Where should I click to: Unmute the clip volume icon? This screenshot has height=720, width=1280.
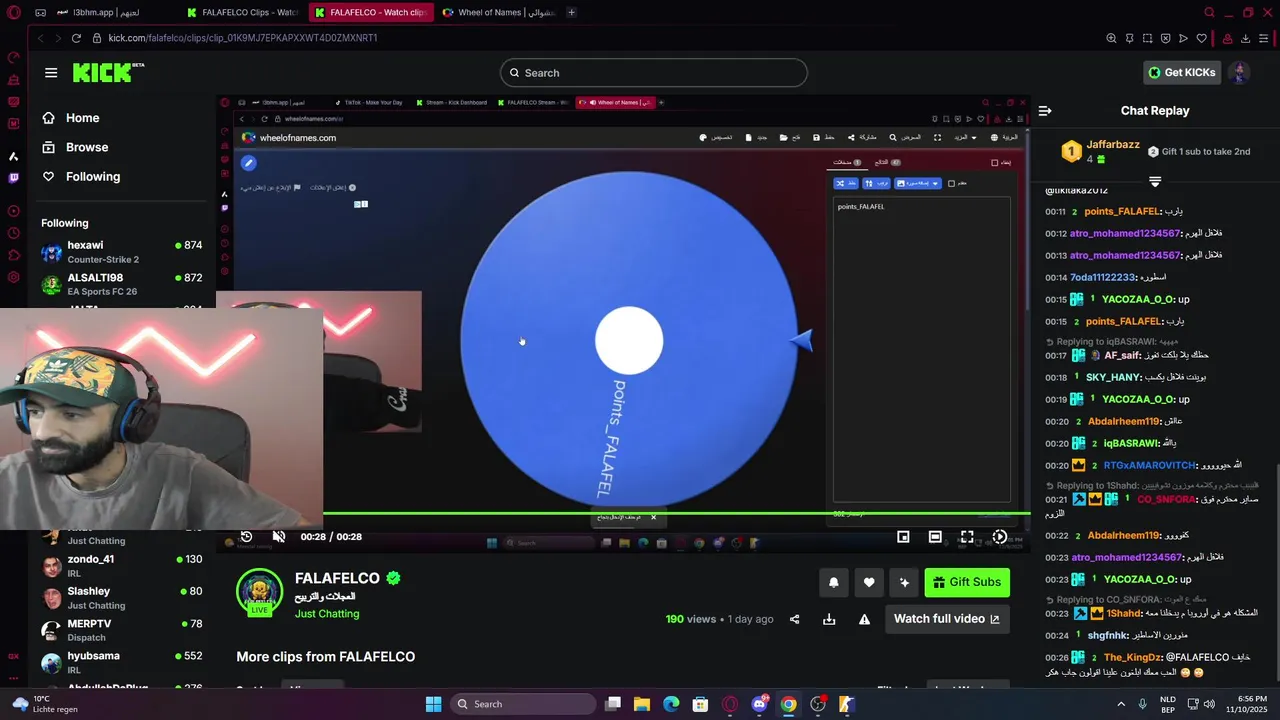coord(279,537)
